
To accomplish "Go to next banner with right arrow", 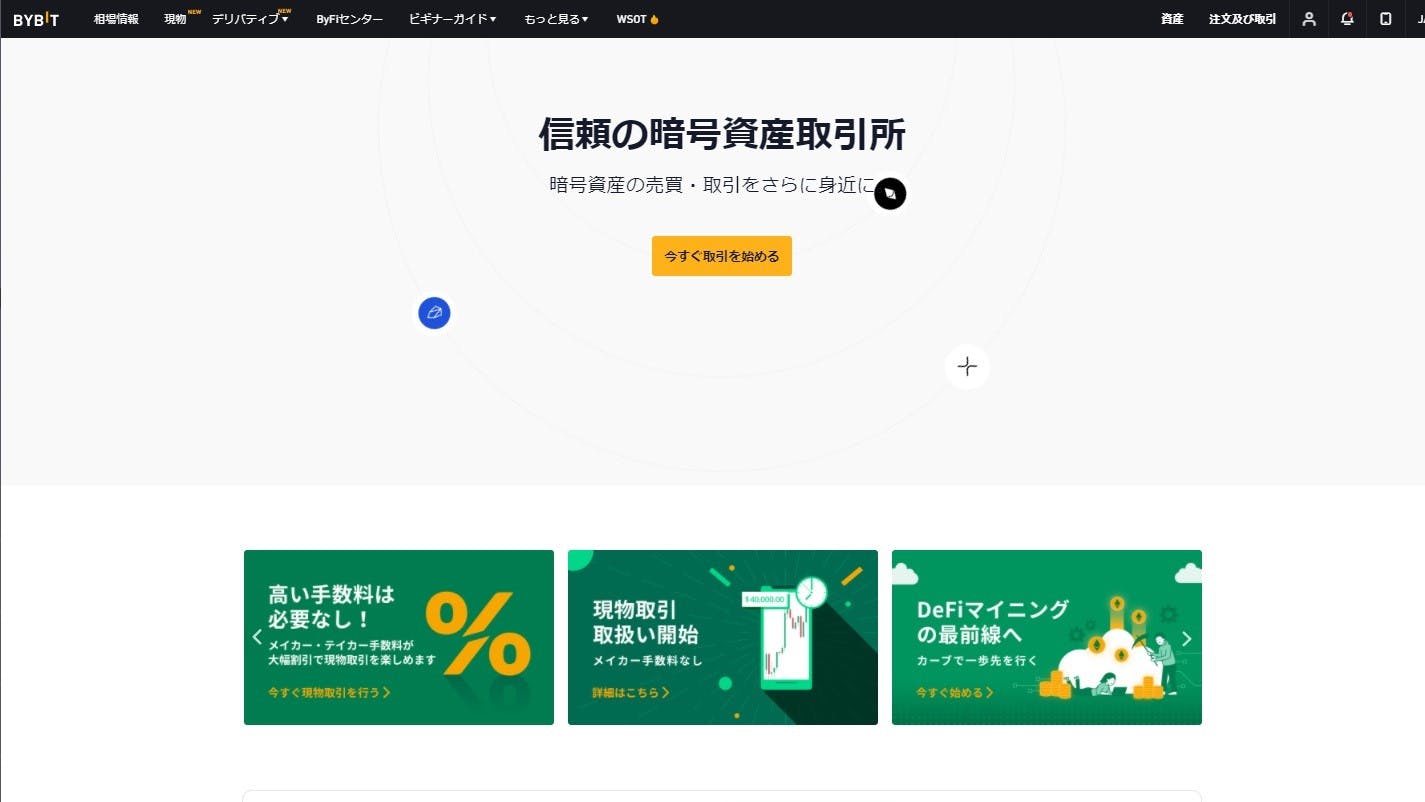I will point(1187,639).
